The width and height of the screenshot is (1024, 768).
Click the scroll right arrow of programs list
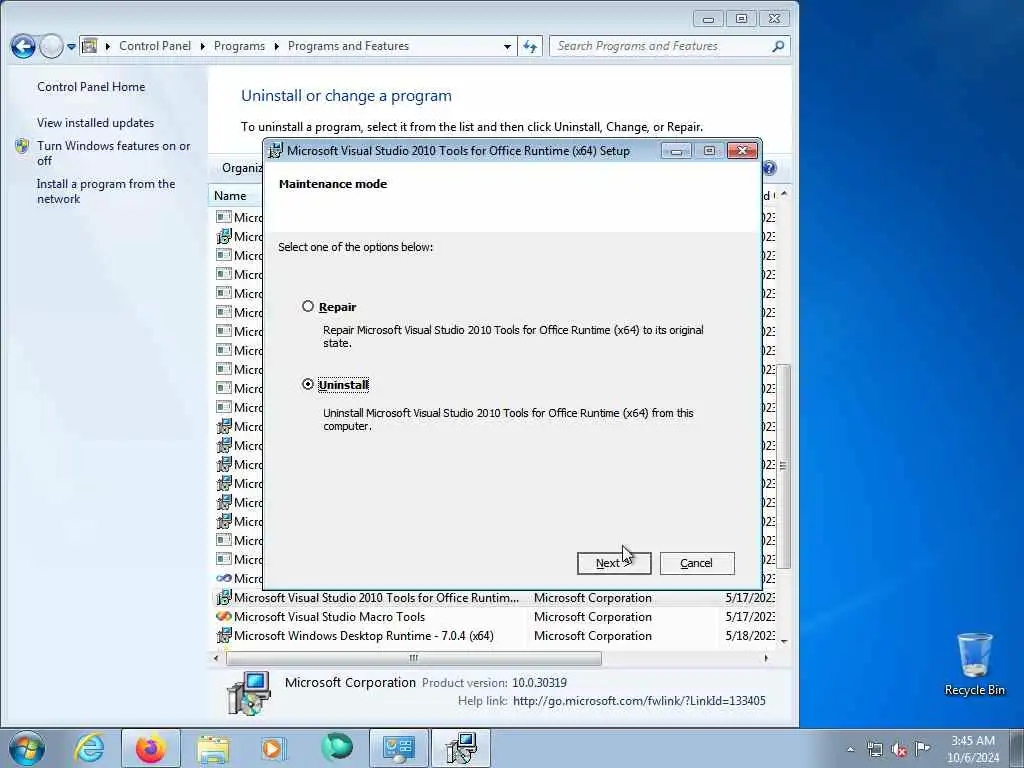(766, 658)
